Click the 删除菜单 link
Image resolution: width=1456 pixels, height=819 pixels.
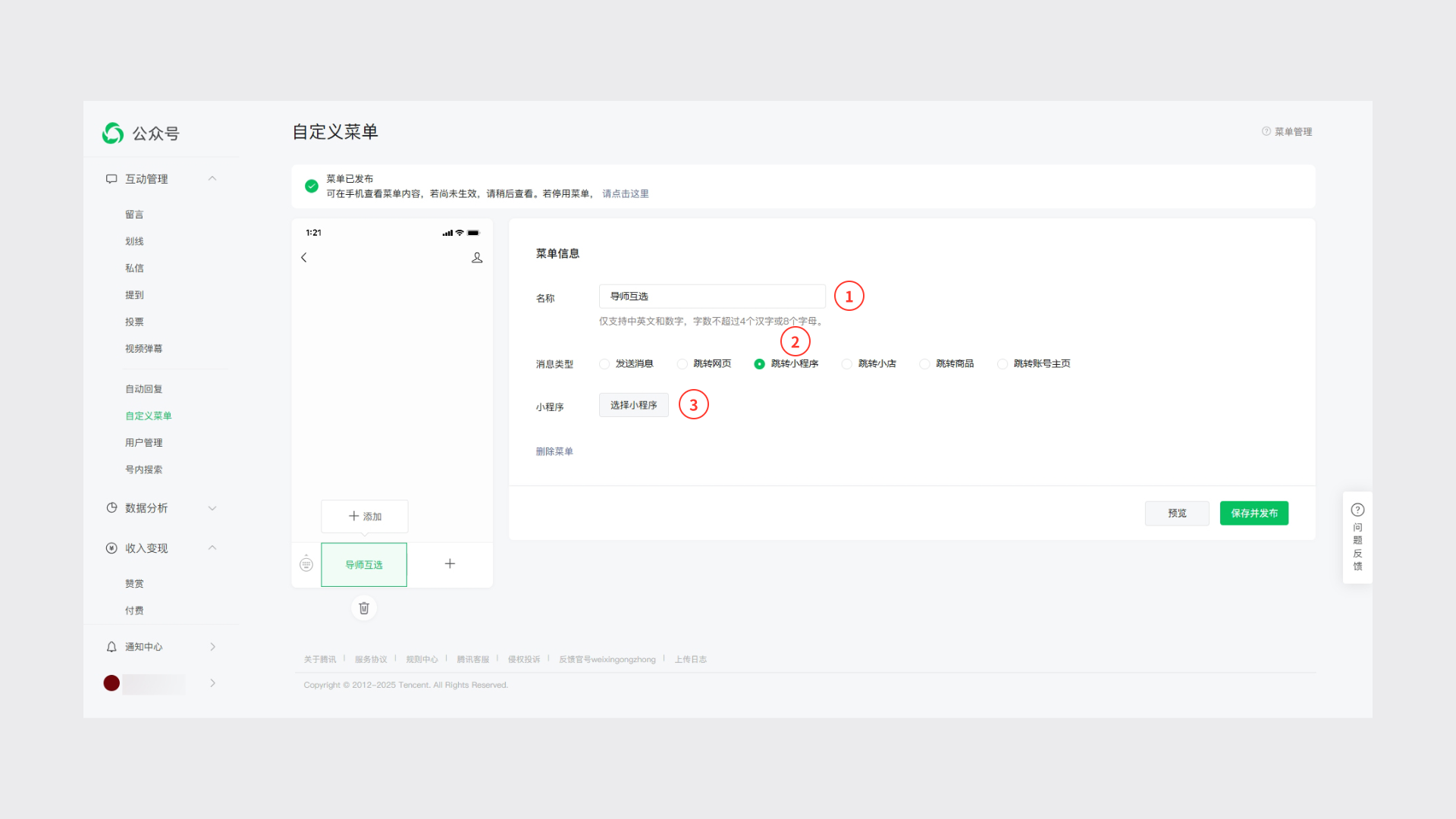(x=554, y=451)
